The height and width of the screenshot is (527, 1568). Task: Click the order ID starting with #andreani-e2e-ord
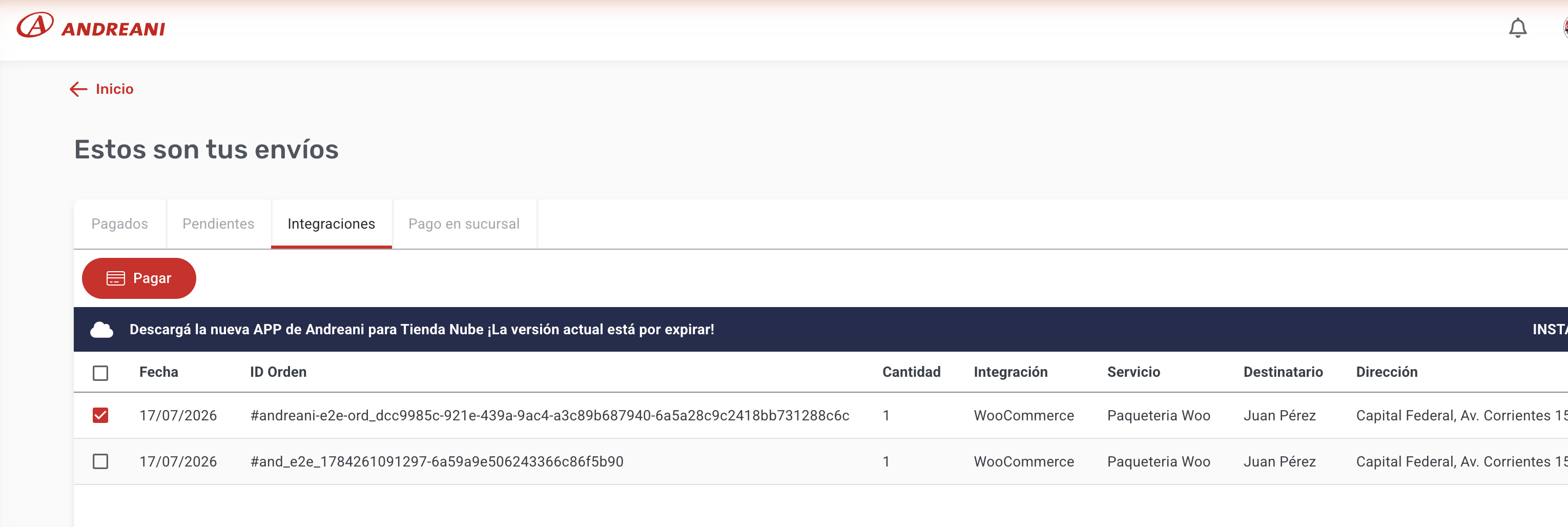click(550, 416)
